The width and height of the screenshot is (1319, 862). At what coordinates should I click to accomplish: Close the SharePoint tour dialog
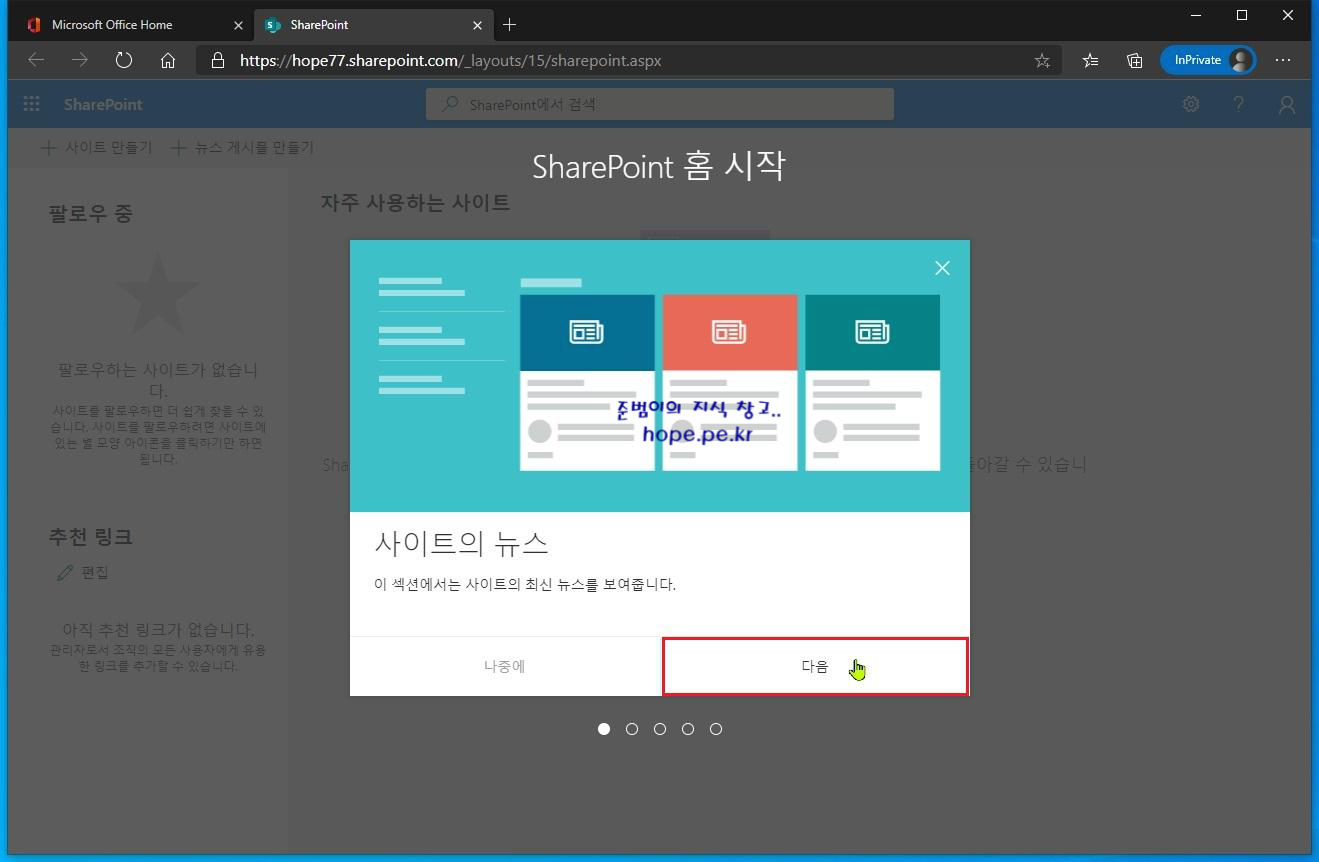tap(942, 268)
